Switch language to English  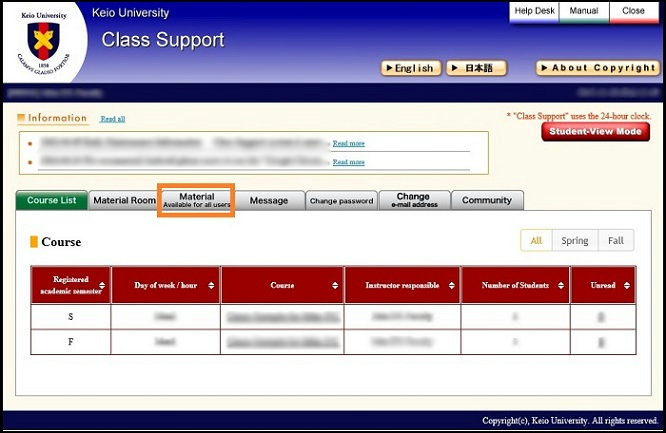(410, 68)
